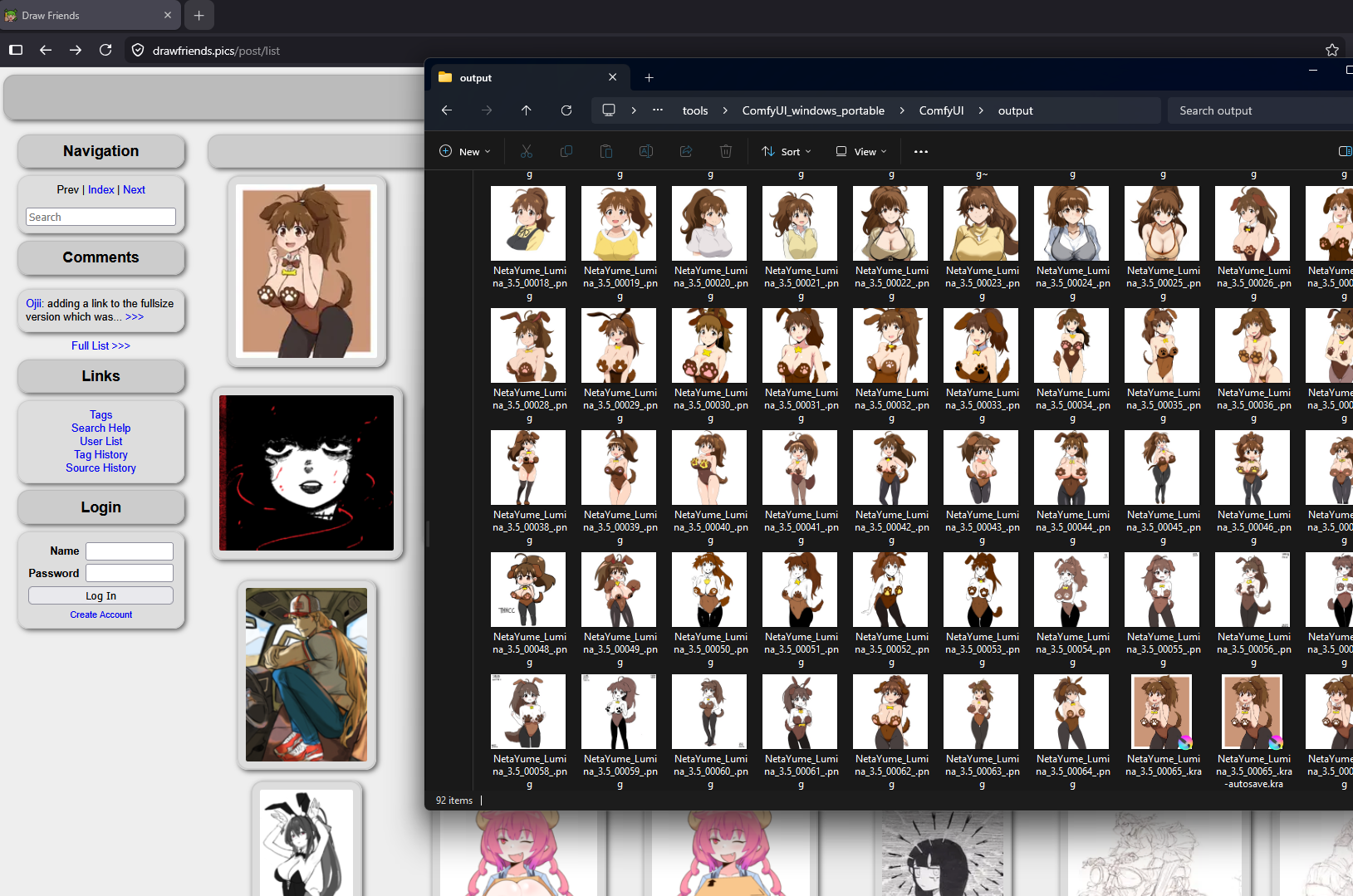Open the Sort dropdown in Explorer
Image resolution: width=1353 pixels, height=896 pixels.
pyautogui.click(x=787, y=151)
